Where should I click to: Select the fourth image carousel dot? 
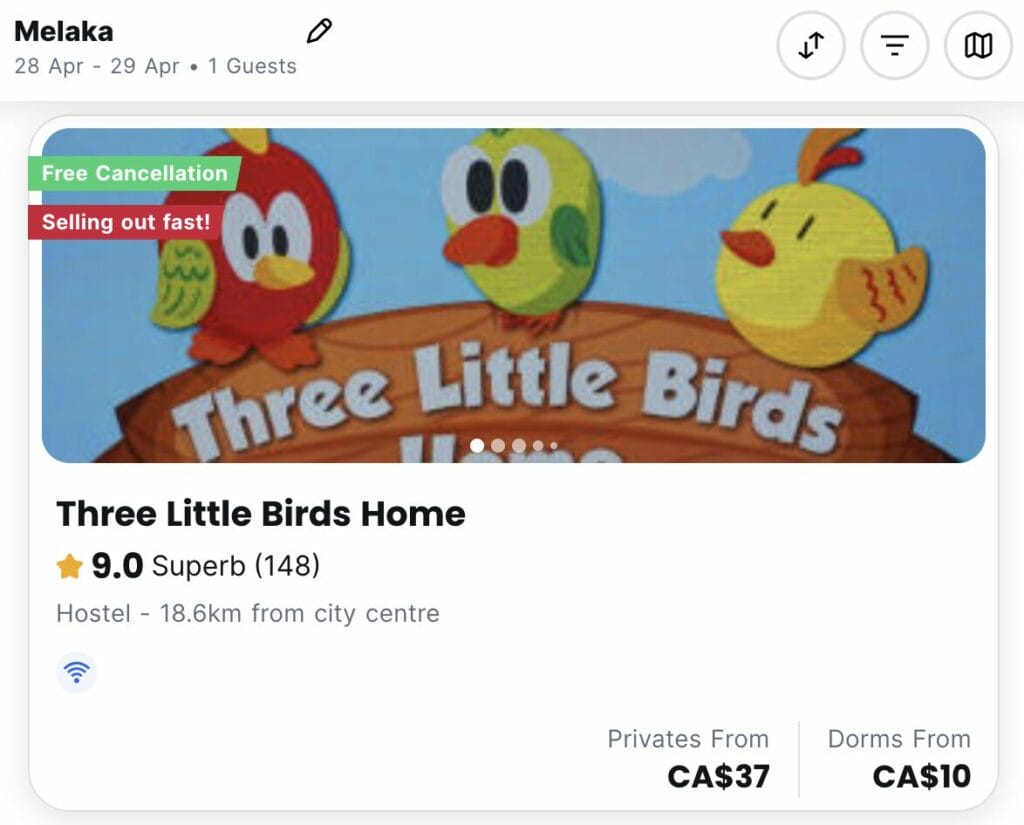tap(538, 445)
